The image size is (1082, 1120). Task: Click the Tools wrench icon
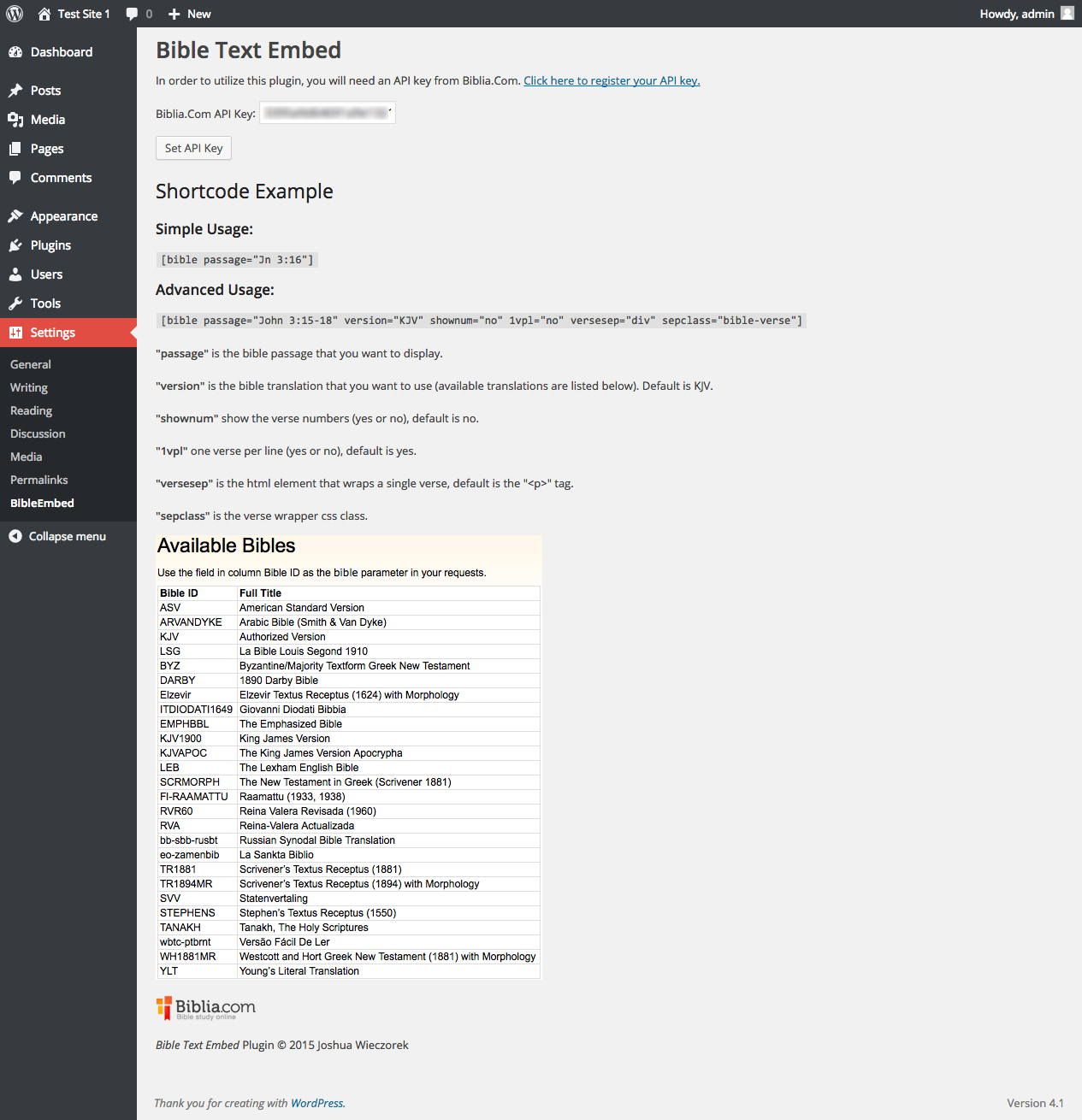tap(15, 304)
